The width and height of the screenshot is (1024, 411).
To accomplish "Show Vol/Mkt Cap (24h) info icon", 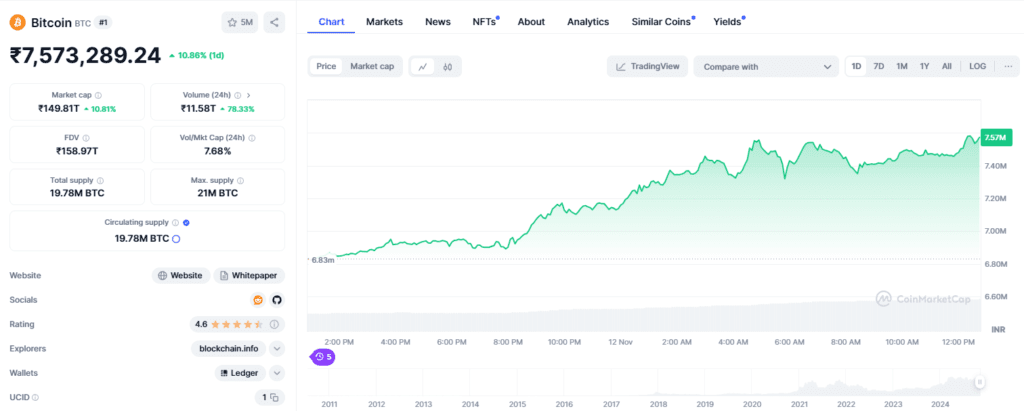I will (x=252, y=139).
